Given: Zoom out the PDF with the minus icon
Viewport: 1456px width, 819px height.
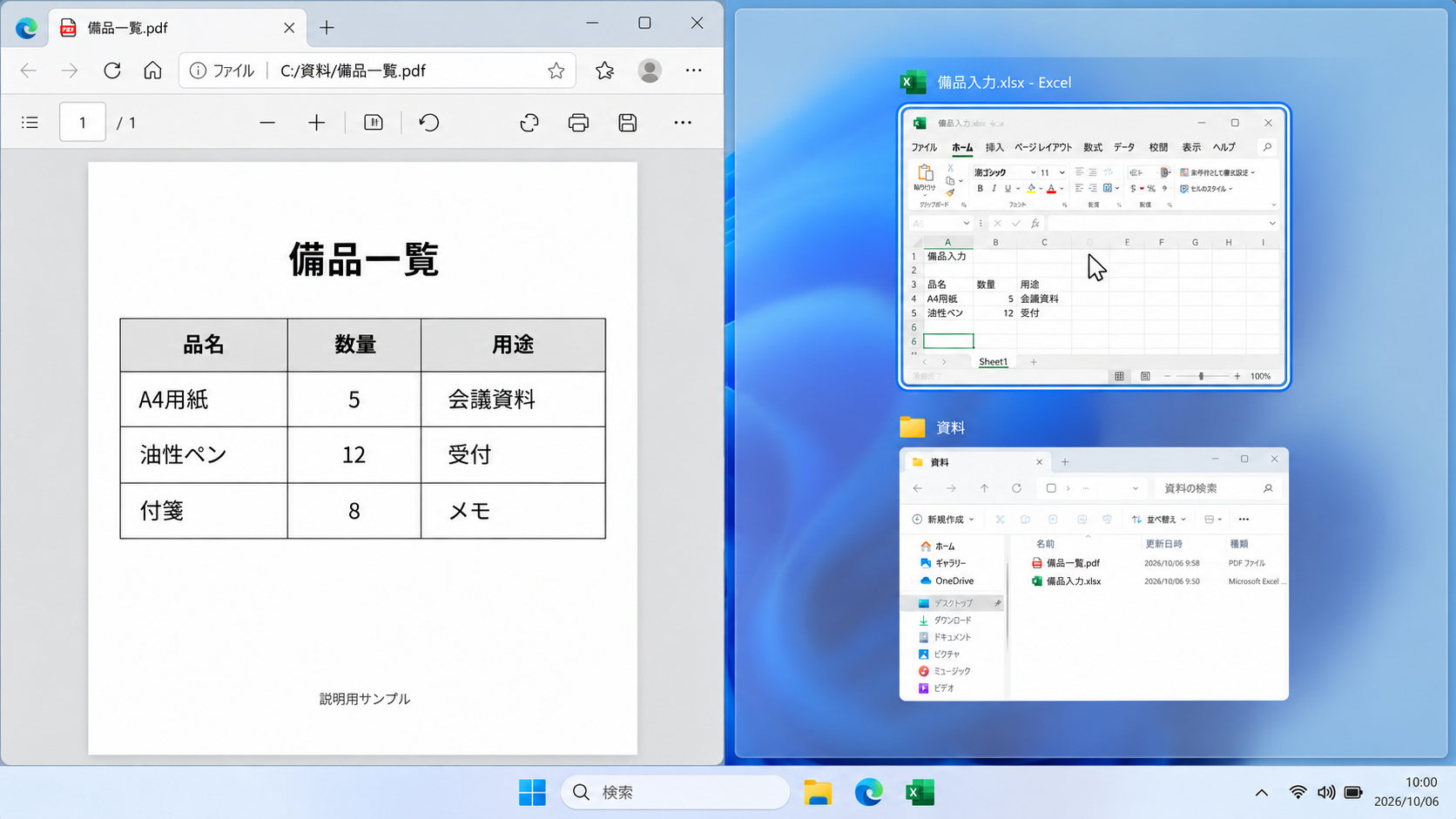Looking at the screenshot, I should (267, 123).
